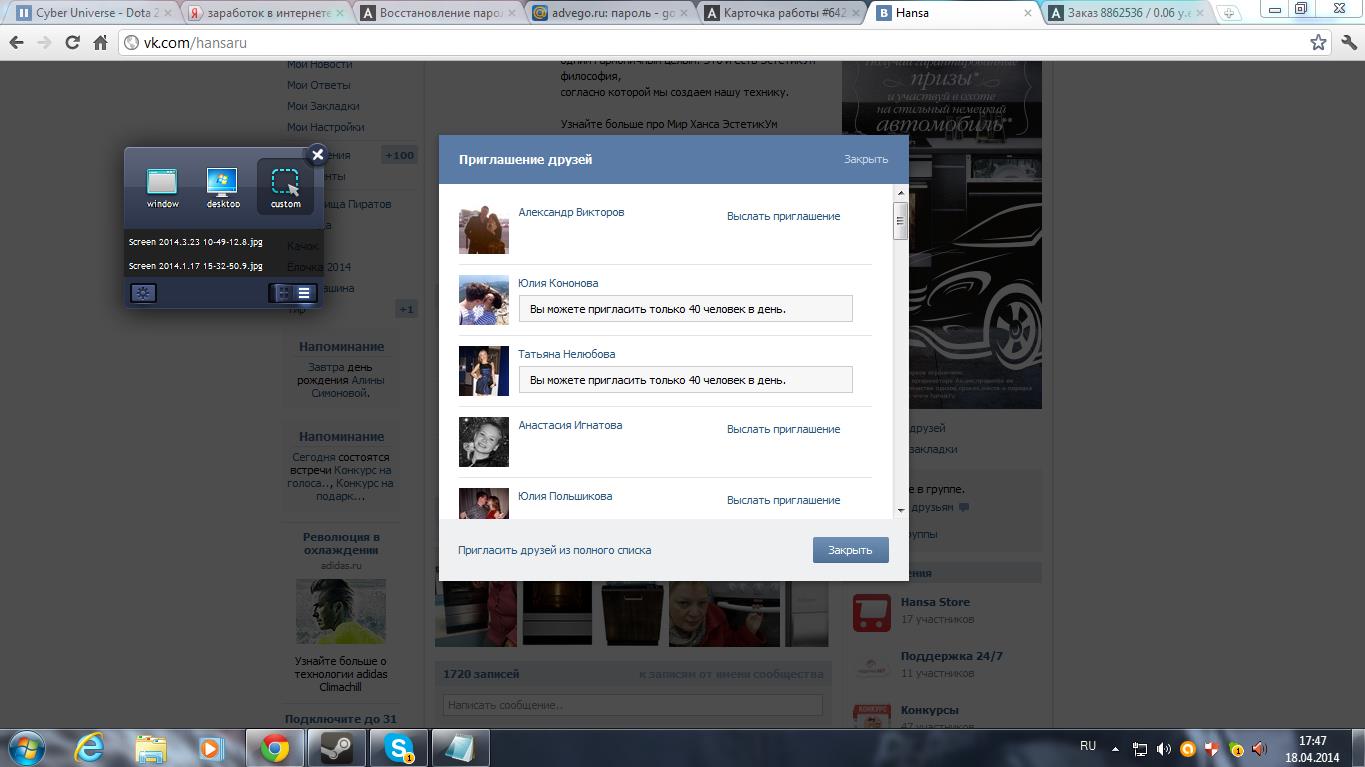
Task: Click 1720 записей wall header
Action: (481, 674)
